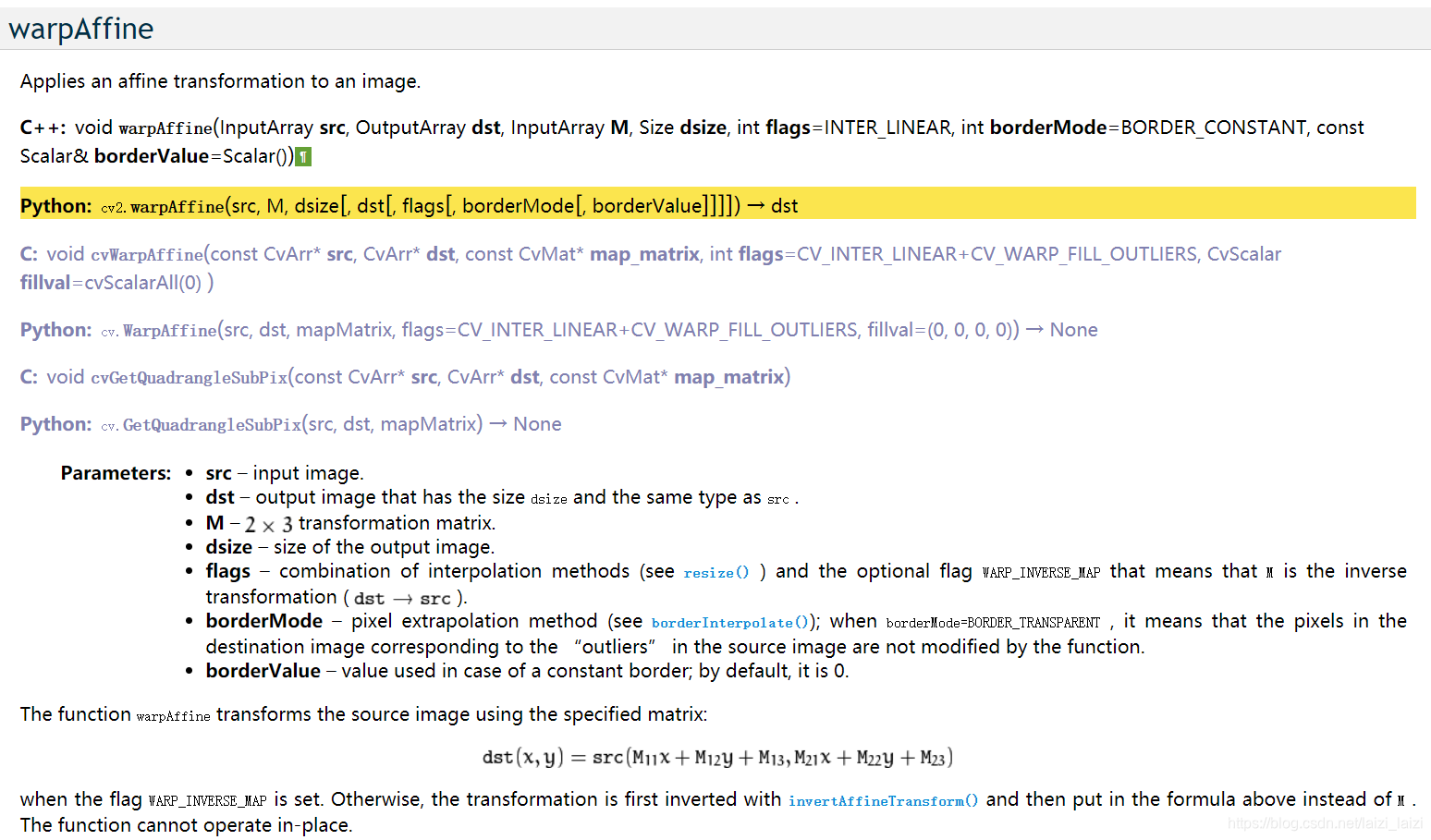Click the borderMode=BORDER_TRANSPARENT text

click(x=993, y=623)
